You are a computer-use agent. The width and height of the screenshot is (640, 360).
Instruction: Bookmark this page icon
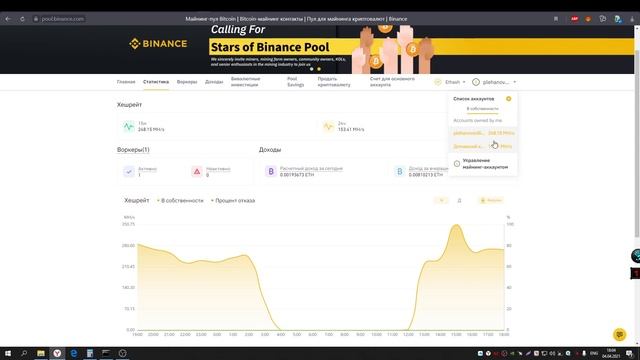(556, 19)
